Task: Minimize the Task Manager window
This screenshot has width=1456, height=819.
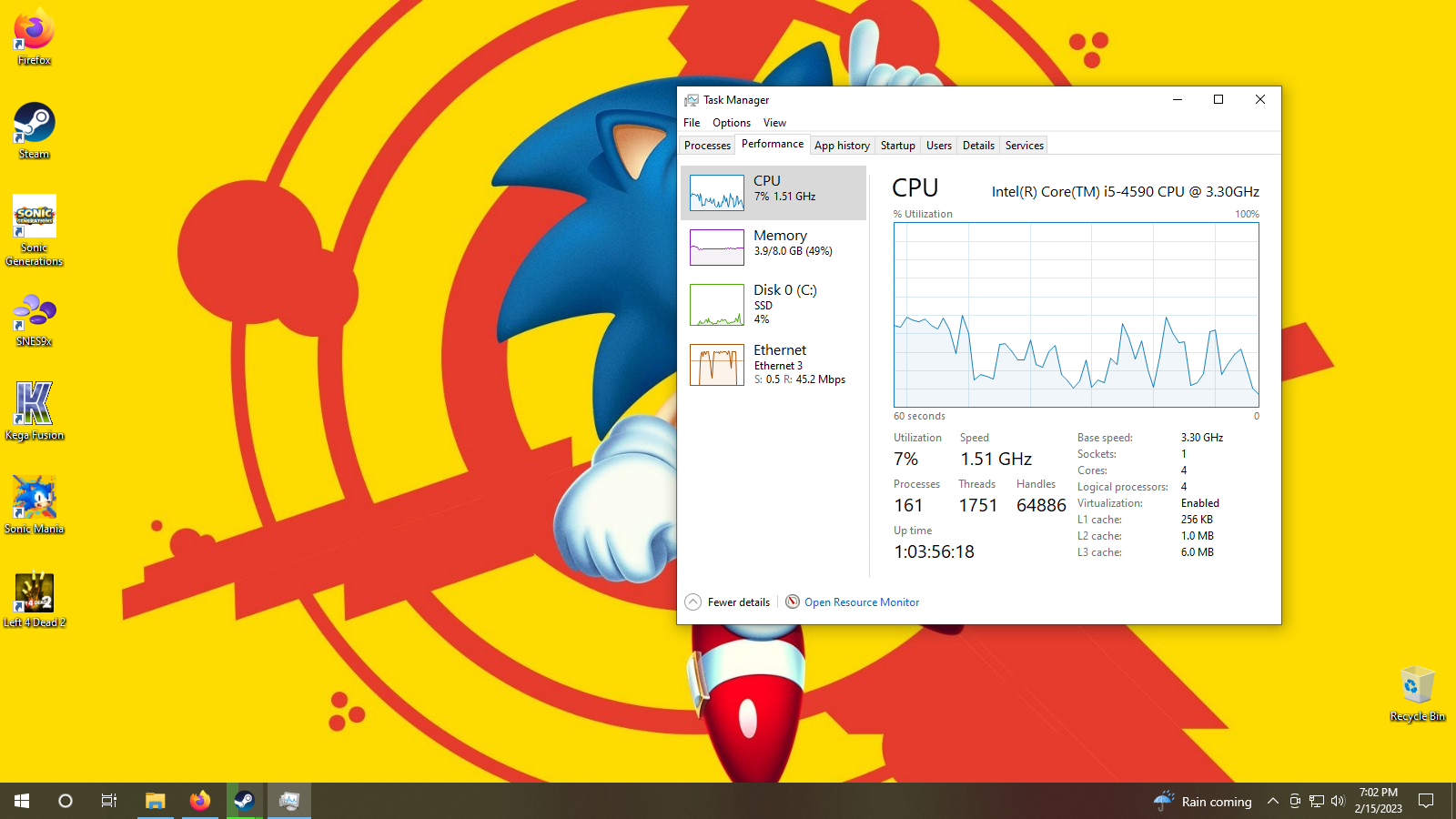Action: (x=1178, y=100)
